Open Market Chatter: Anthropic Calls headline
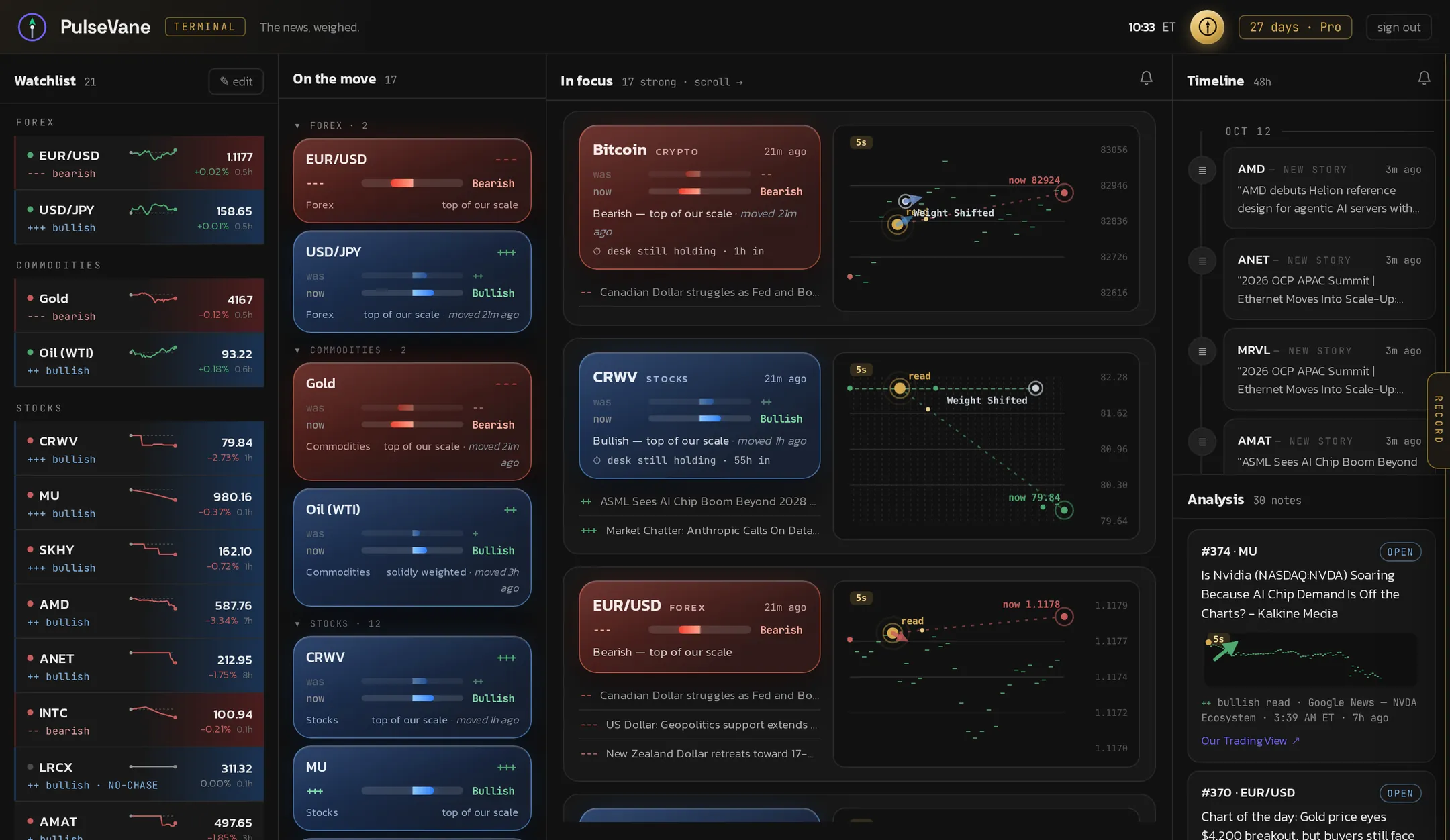 (x=699, y=531)
